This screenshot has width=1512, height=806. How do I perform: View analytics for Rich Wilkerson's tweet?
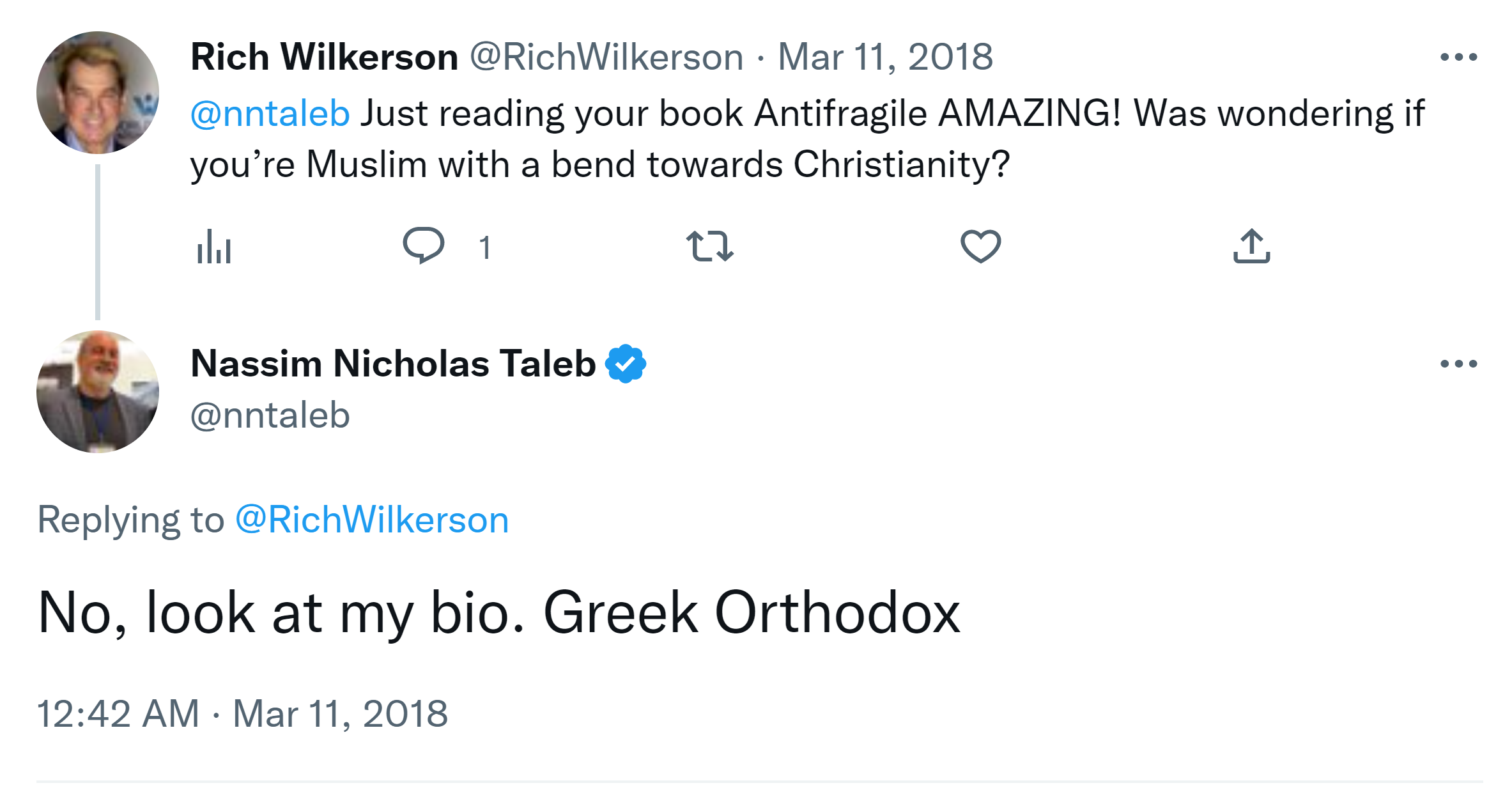214,247
